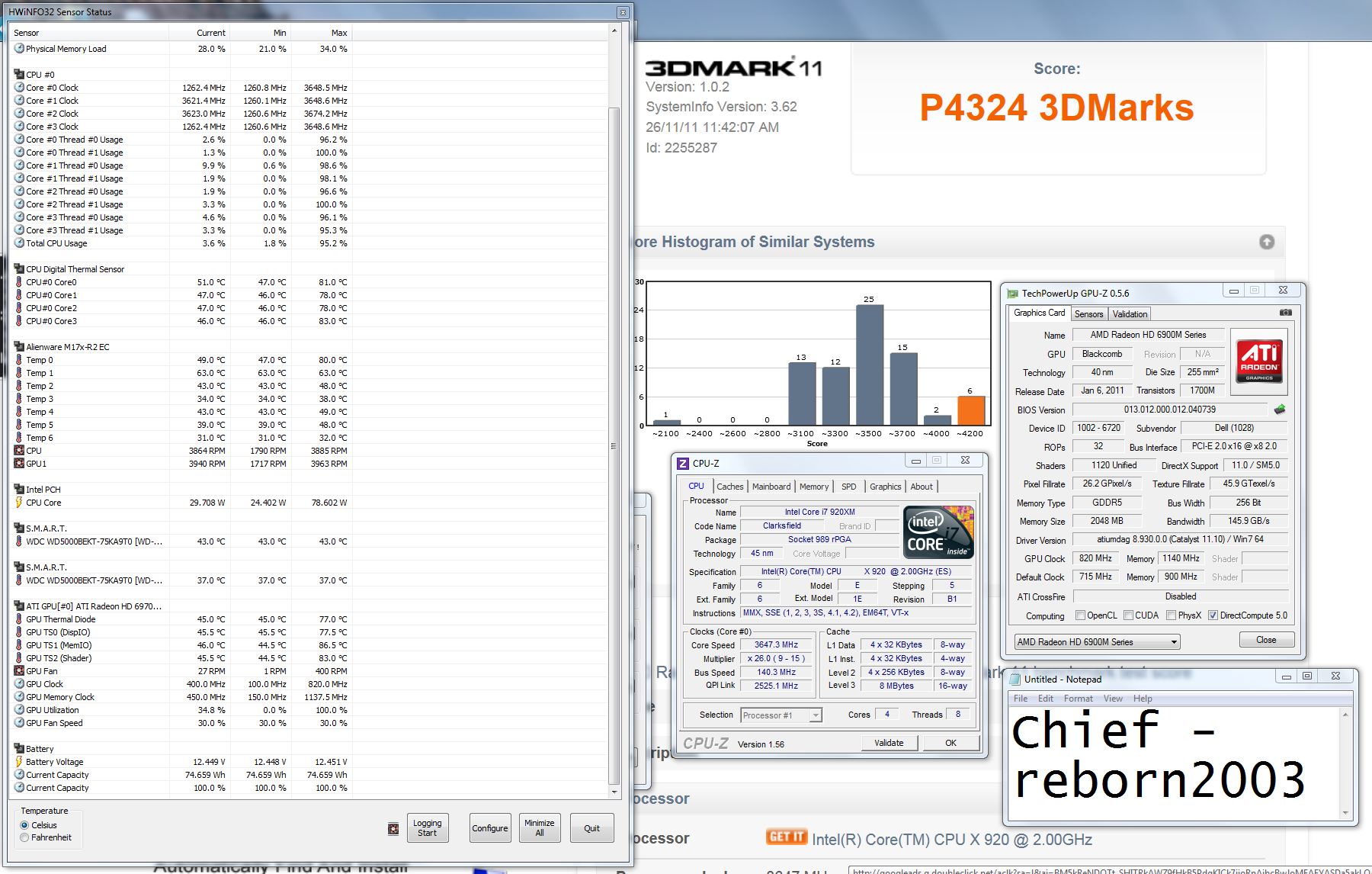Viewport: 1372px width, 874px height.
Task: Click the Minimize All button
Action: [x=539, y=828]
